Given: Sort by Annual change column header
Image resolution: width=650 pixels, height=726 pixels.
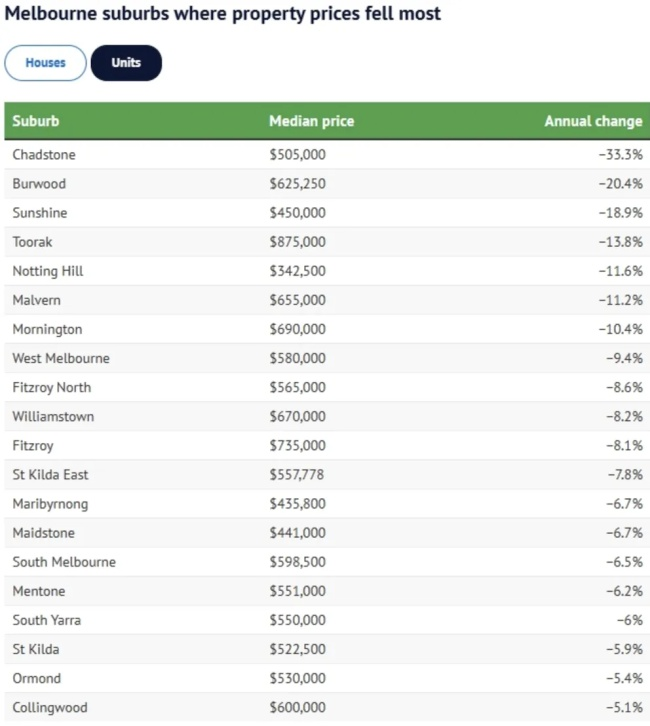Looking at the screenshot, I should coord(593,121).
